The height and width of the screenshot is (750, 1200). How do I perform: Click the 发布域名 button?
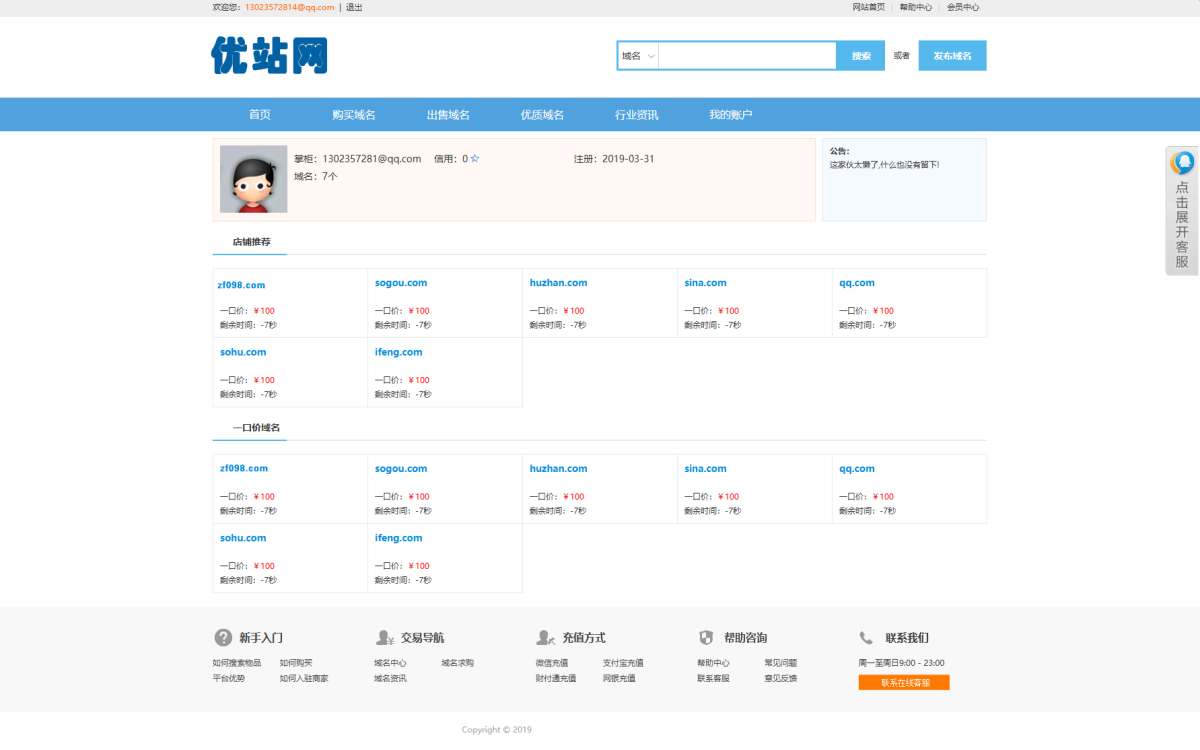[952, 56]
